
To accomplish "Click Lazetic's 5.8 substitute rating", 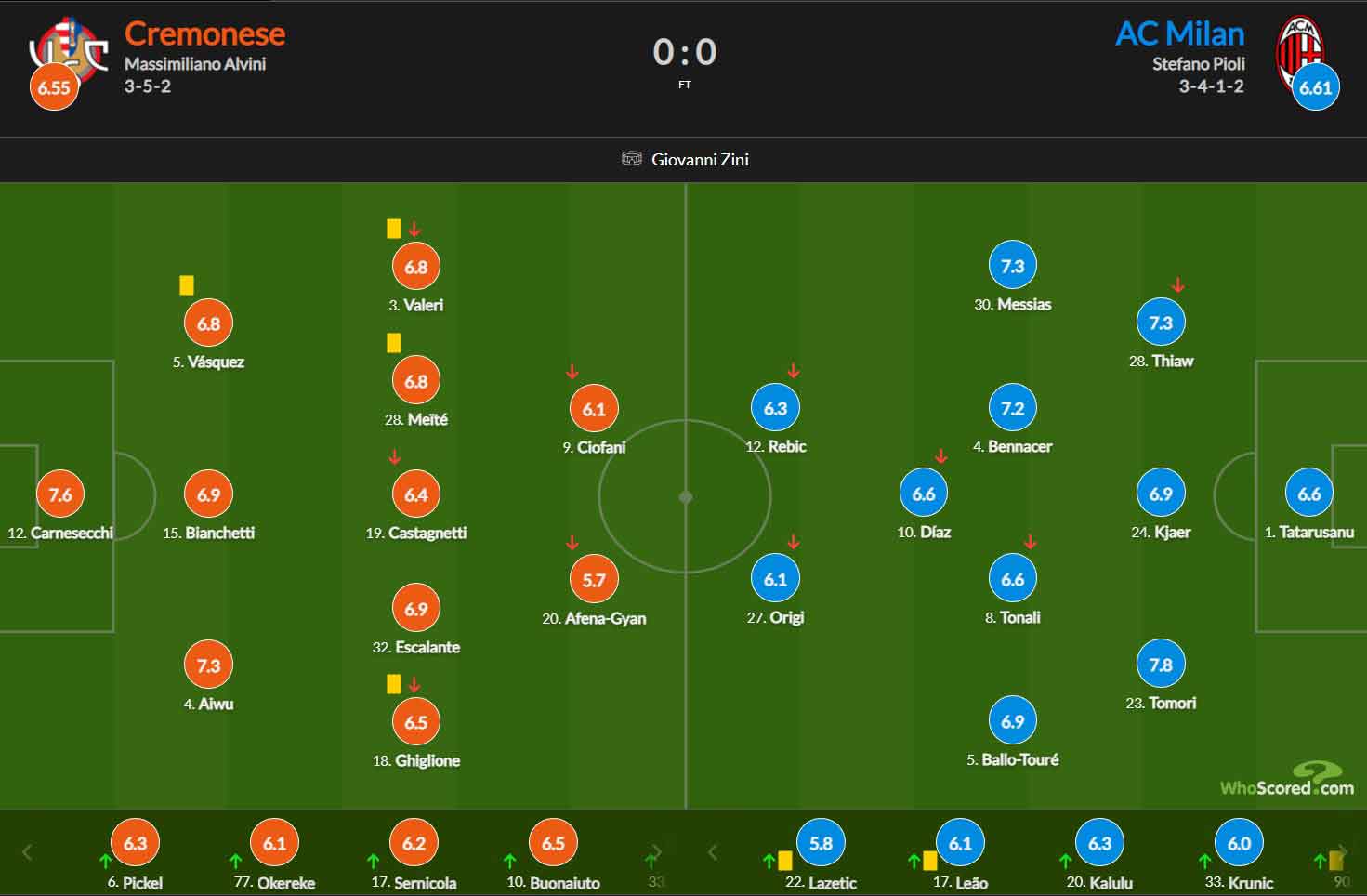I will point(821,843).
